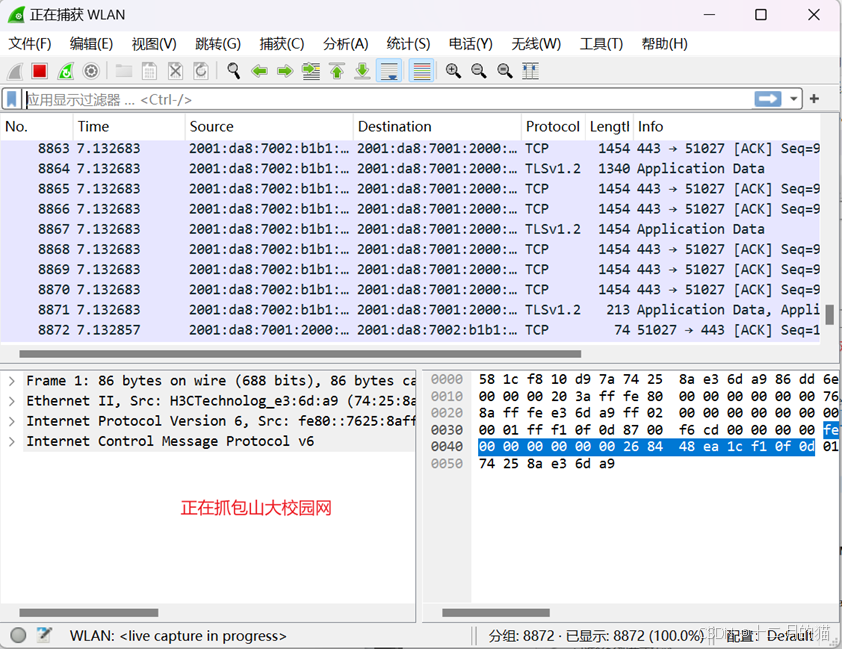This screenshot has height=649, width=842.
Task: Select packet 8864 TLSv1.2 row
Action: (x=410, y=169)
